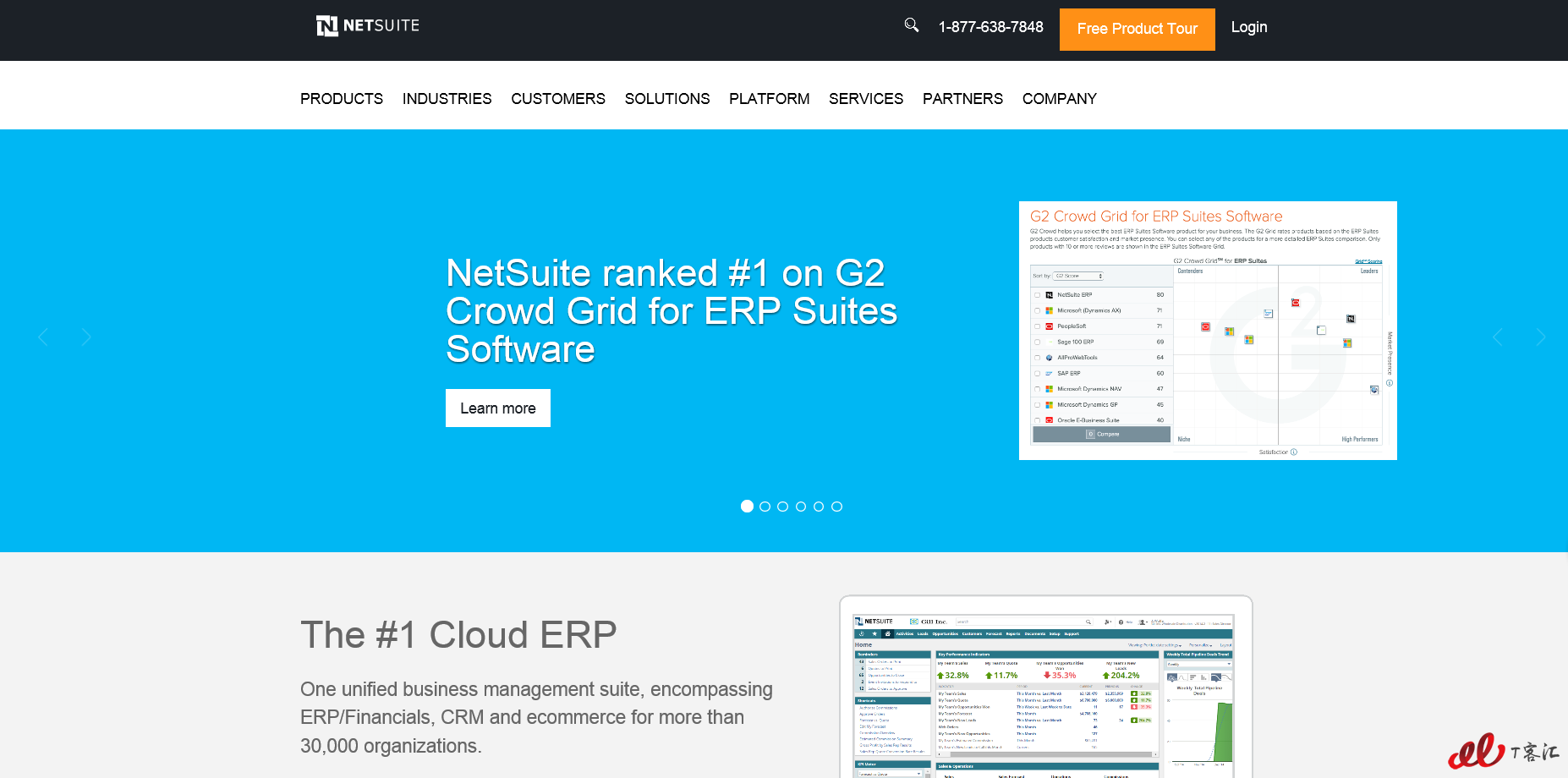Open the PLATFORM menu
The width and height of the screenshot is (1568, 778).
770,99
